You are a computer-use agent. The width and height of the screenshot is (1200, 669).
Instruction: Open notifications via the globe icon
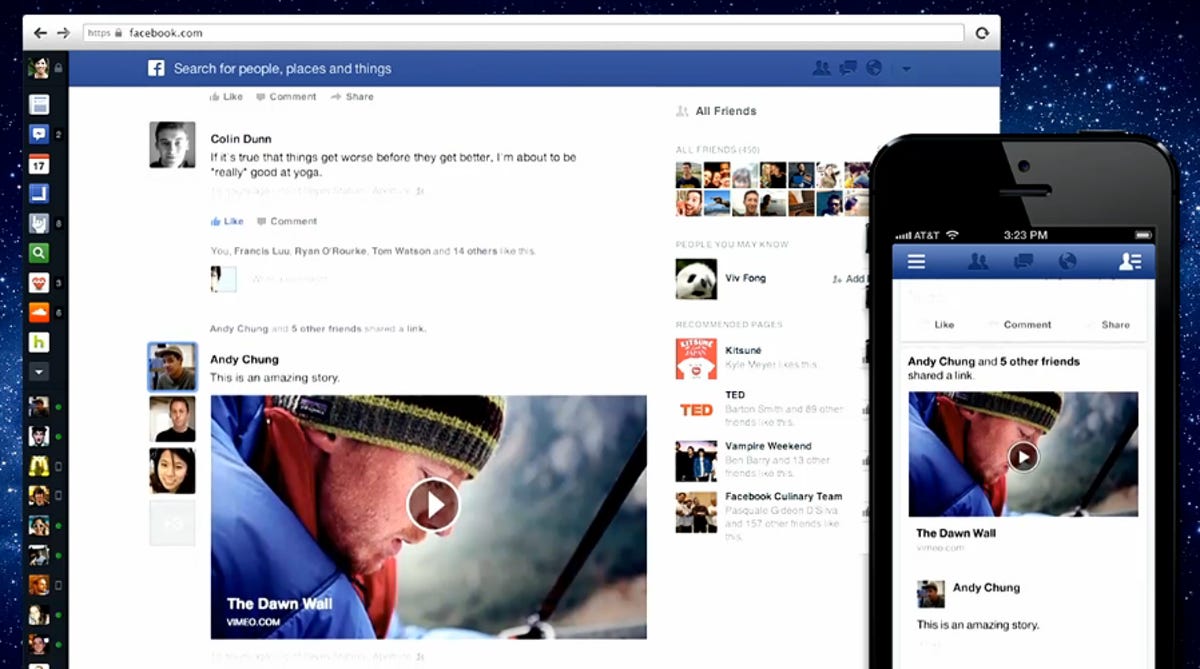pyautogui.click(x=872, y=68)
